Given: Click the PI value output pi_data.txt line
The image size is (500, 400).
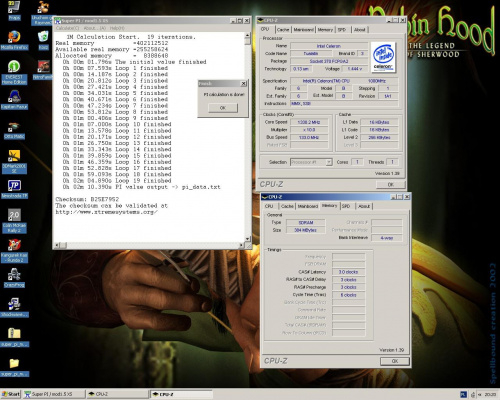Looking at the screenshot, I should (142, 187).
